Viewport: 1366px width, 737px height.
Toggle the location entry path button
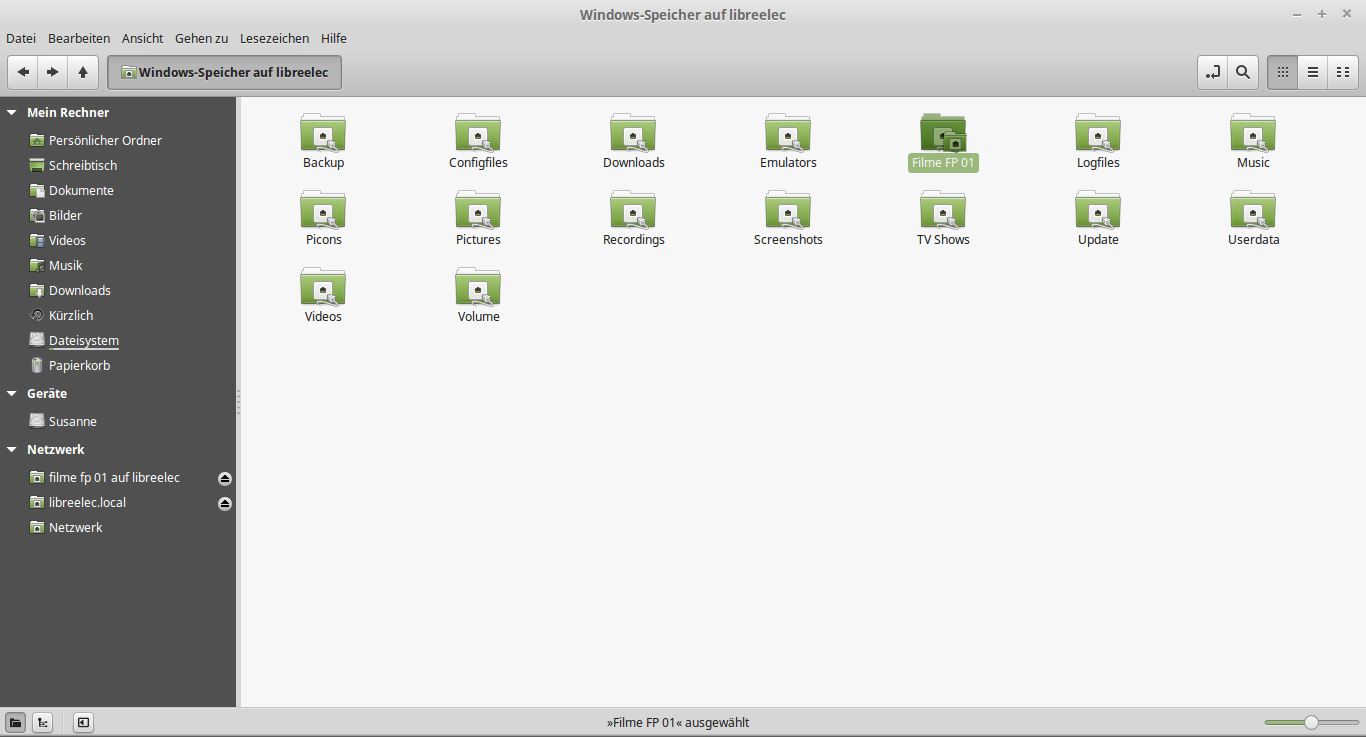coord(1213,72)
